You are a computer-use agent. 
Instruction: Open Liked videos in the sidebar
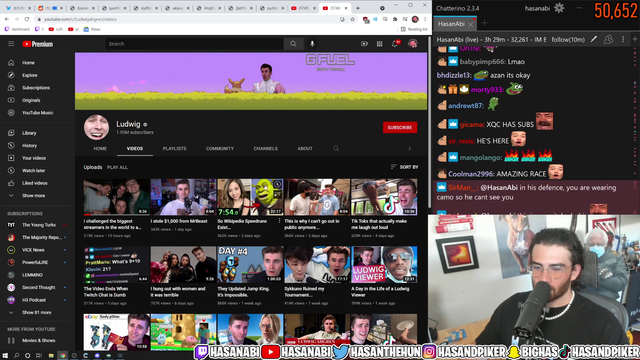[x=34, y=183]
